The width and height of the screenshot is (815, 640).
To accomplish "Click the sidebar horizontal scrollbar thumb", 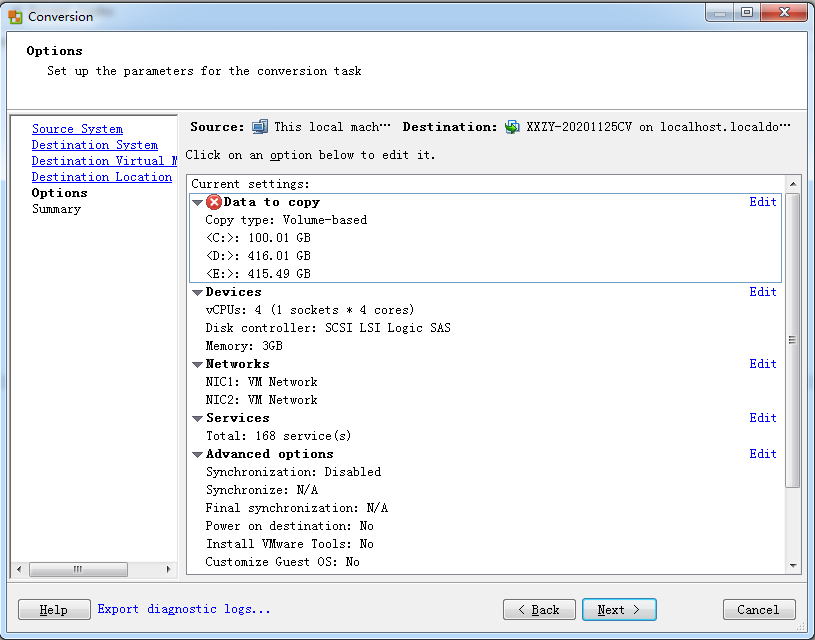I will [x=78, y=569].
